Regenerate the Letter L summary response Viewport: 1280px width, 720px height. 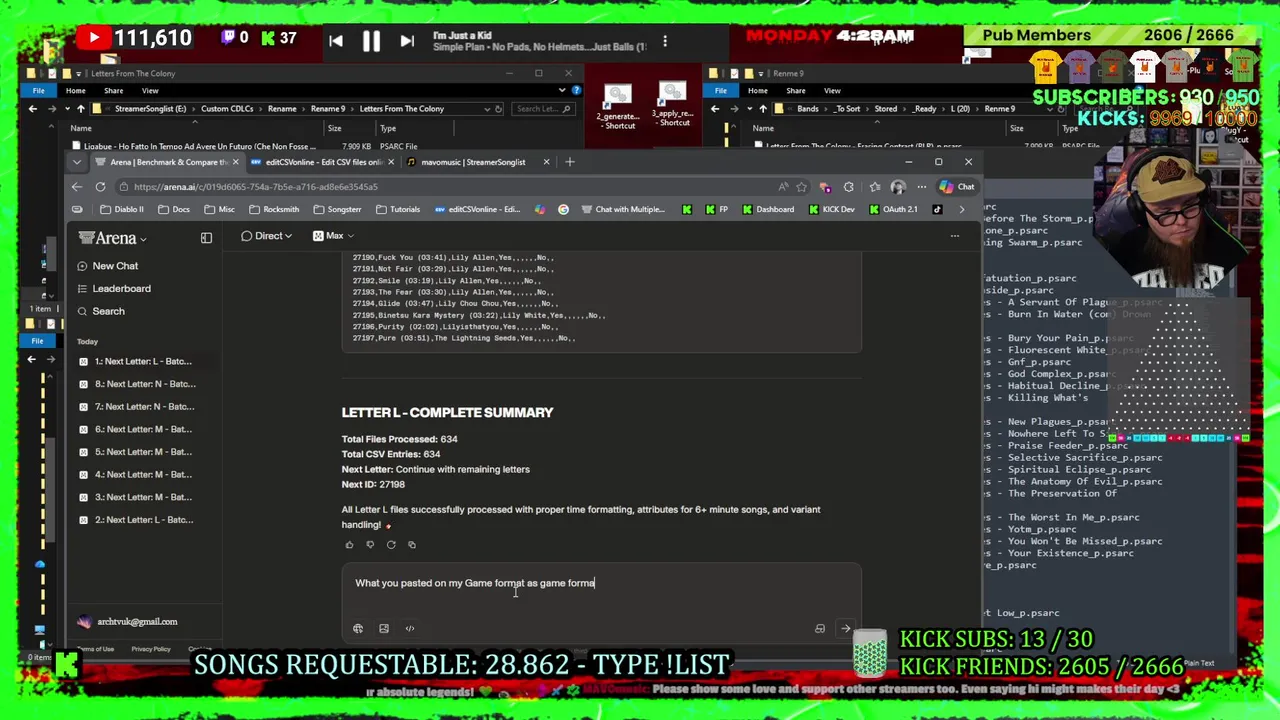click(391, 545)
